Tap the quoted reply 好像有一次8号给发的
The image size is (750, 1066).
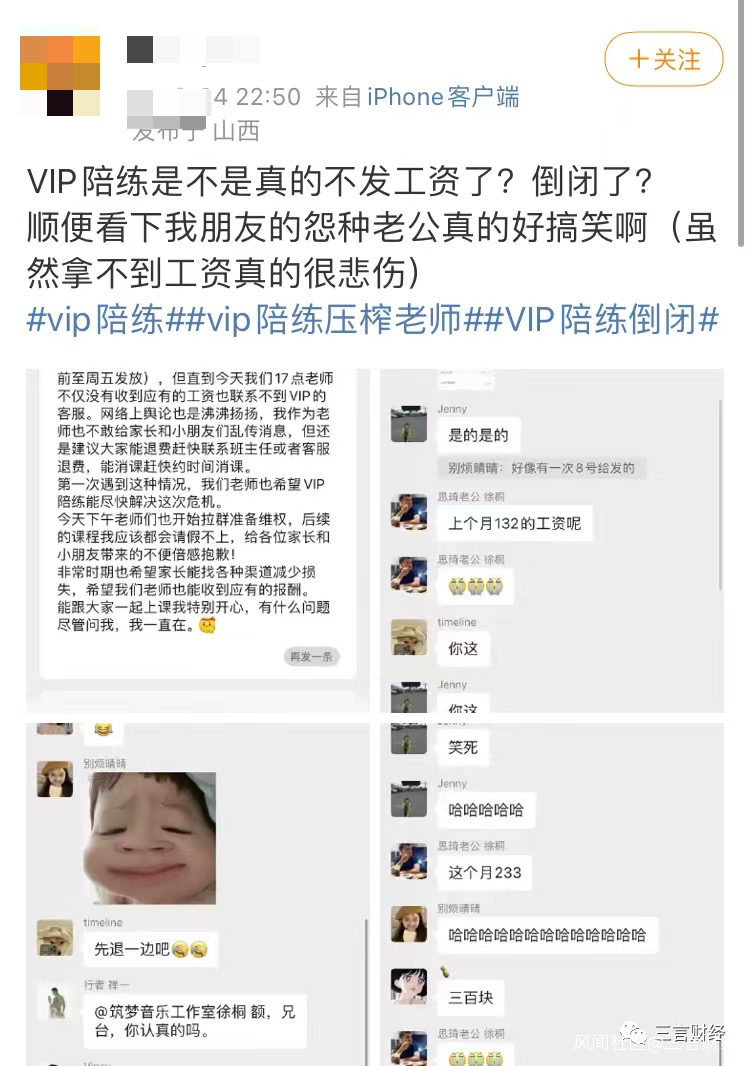click(x=541, y=468)
